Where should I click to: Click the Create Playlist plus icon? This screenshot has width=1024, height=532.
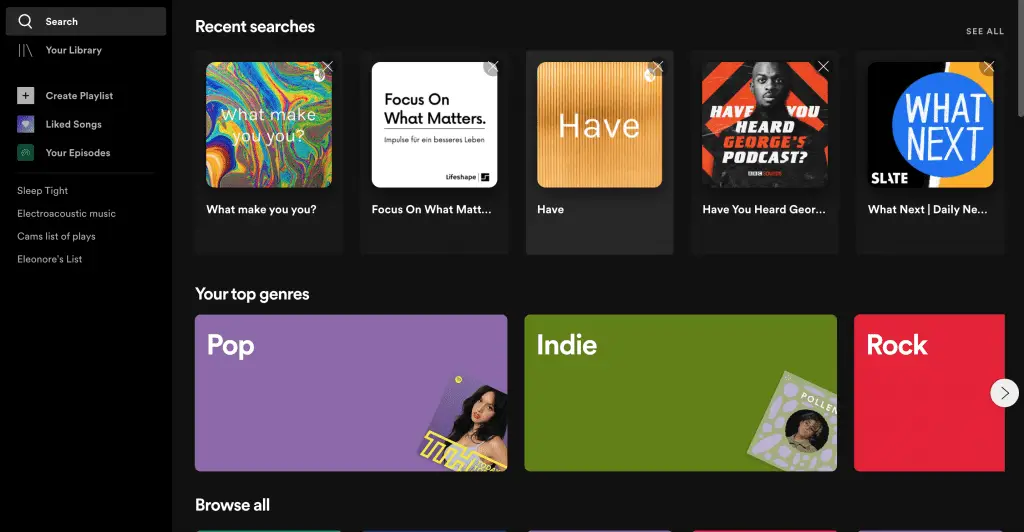25,95
